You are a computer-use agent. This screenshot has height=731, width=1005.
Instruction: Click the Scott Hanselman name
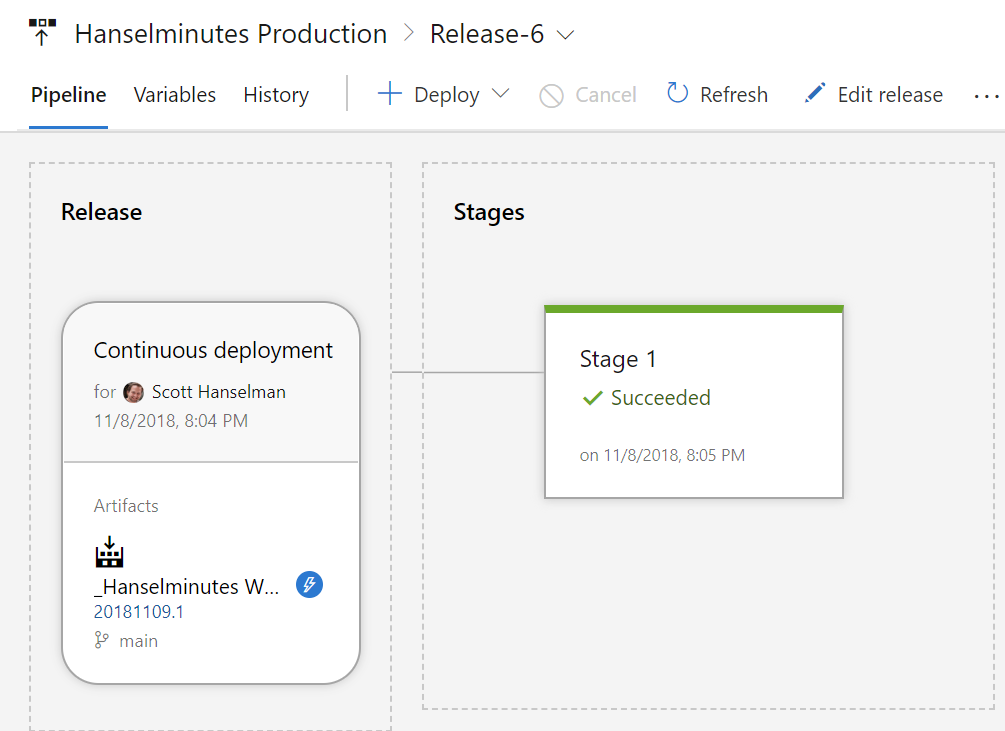(x=219, y=392)
